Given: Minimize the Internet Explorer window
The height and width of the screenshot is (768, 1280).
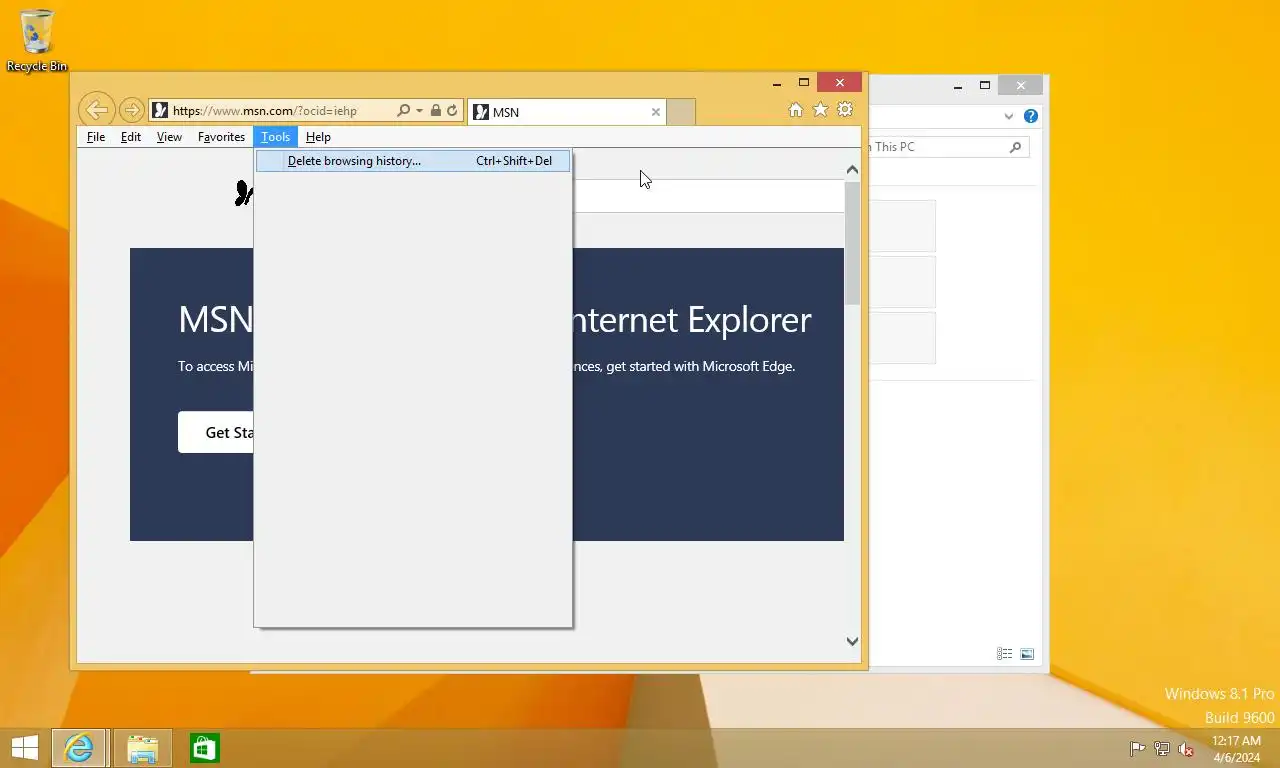Looking at the screenshot, I should tap(777, 84).
